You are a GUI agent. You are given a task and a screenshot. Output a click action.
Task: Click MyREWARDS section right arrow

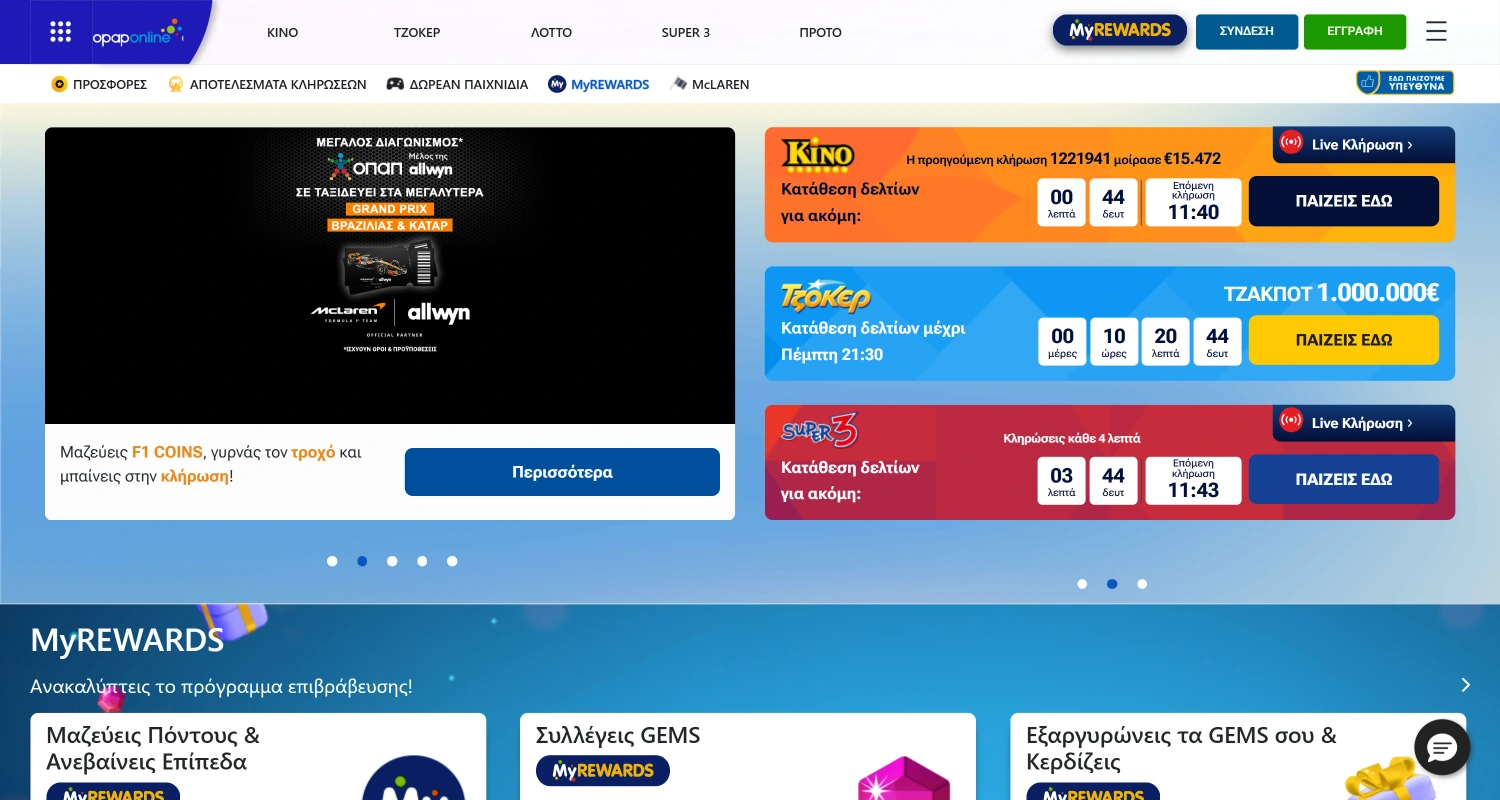tap(1465, 685)
